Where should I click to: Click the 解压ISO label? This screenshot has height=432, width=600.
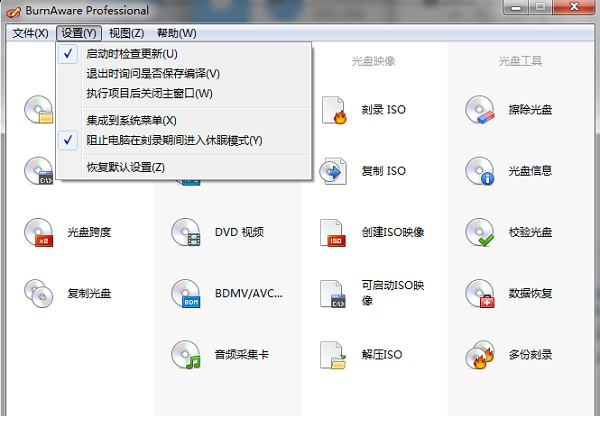tap(382, 355)
